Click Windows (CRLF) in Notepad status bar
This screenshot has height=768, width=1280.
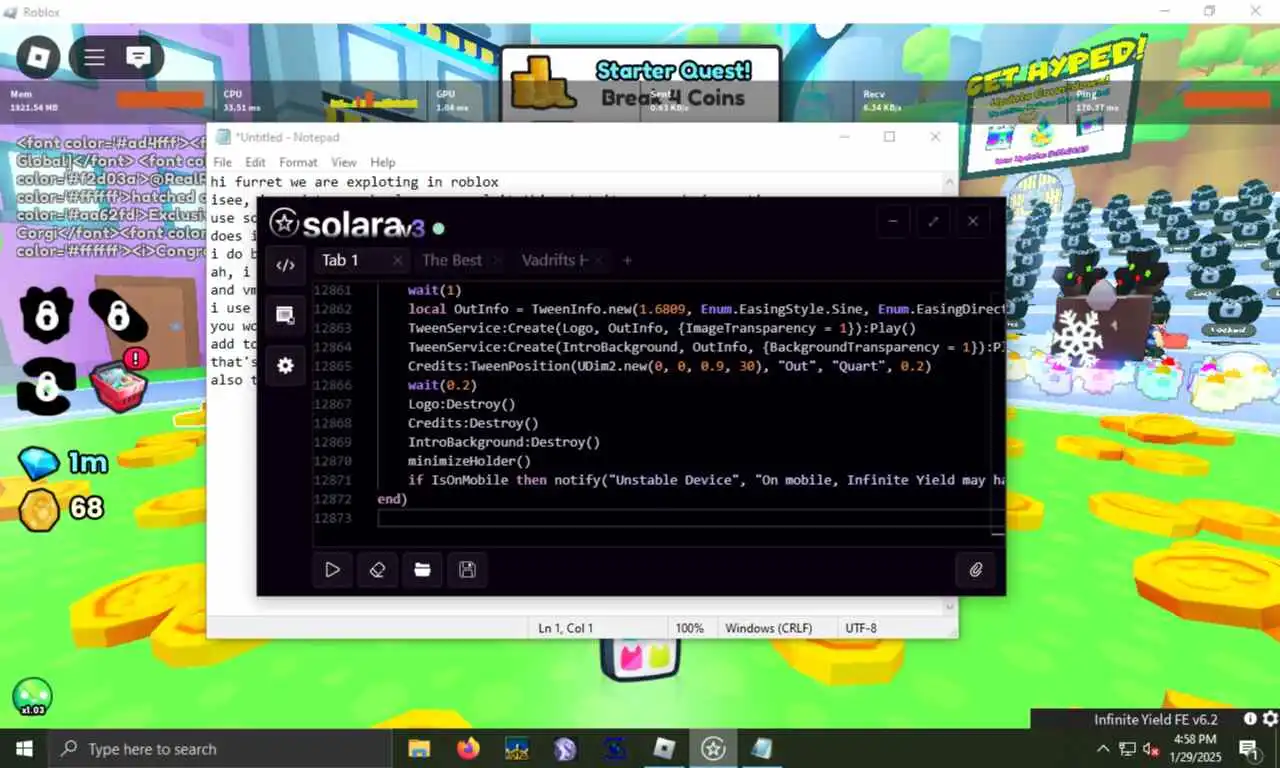(x=768, y=628)
